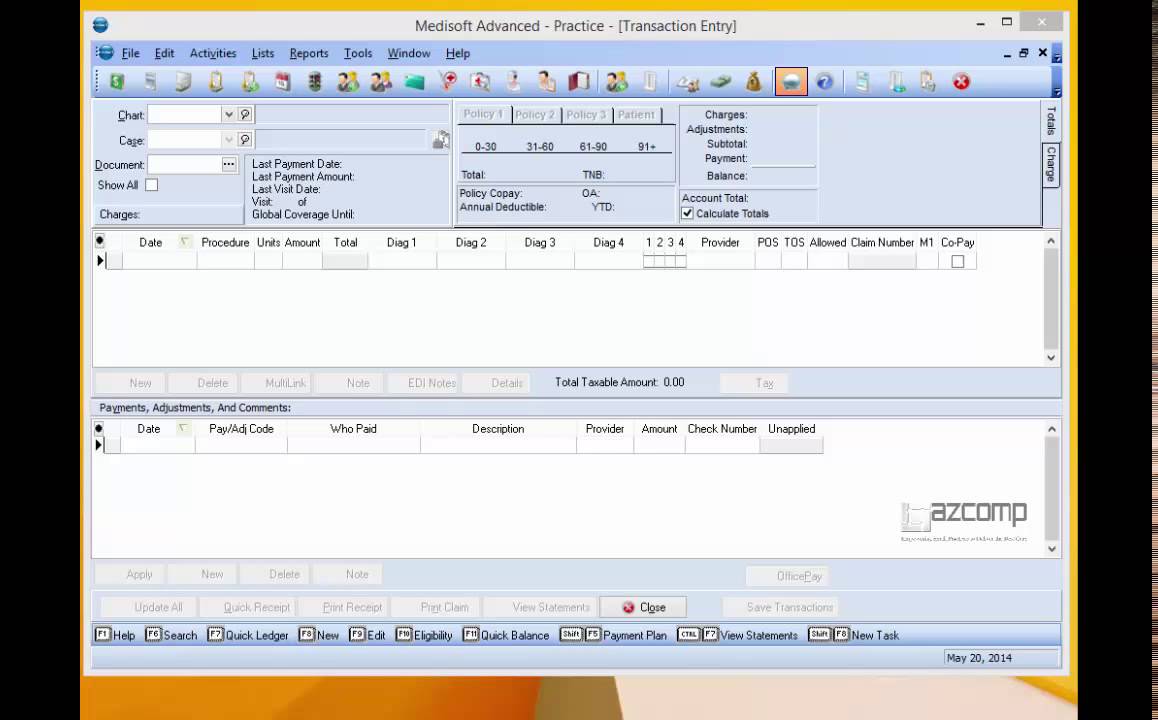Open the Document ellipsis browse button
Viewport: 1158px width, 720px height.
[x=229, y=165]
